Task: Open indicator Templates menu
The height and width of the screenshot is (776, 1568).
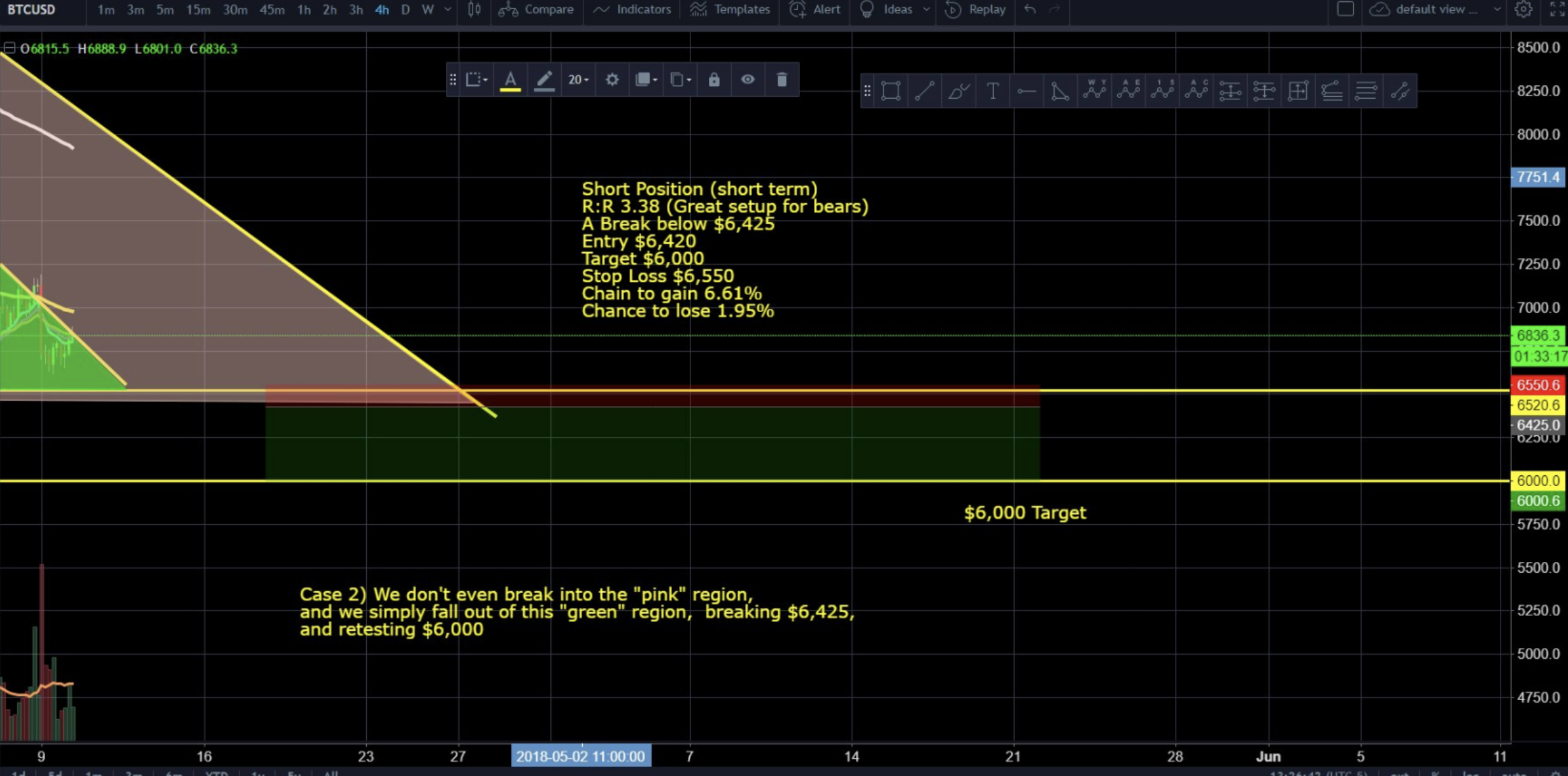Action: [730, 10]
